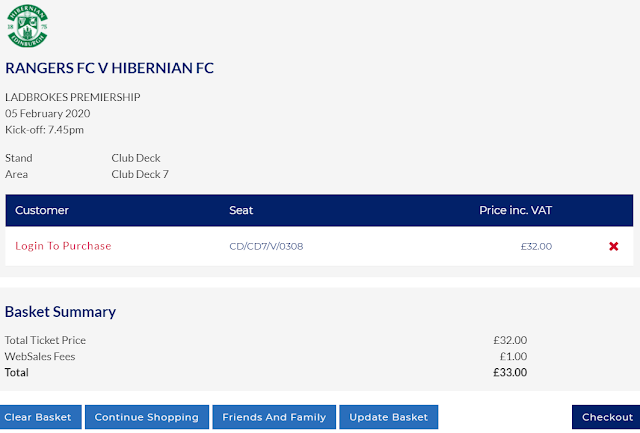Click the £33.00 basket total amount
This screenshot has width=640, height=433.
click(x=510, y=372)
